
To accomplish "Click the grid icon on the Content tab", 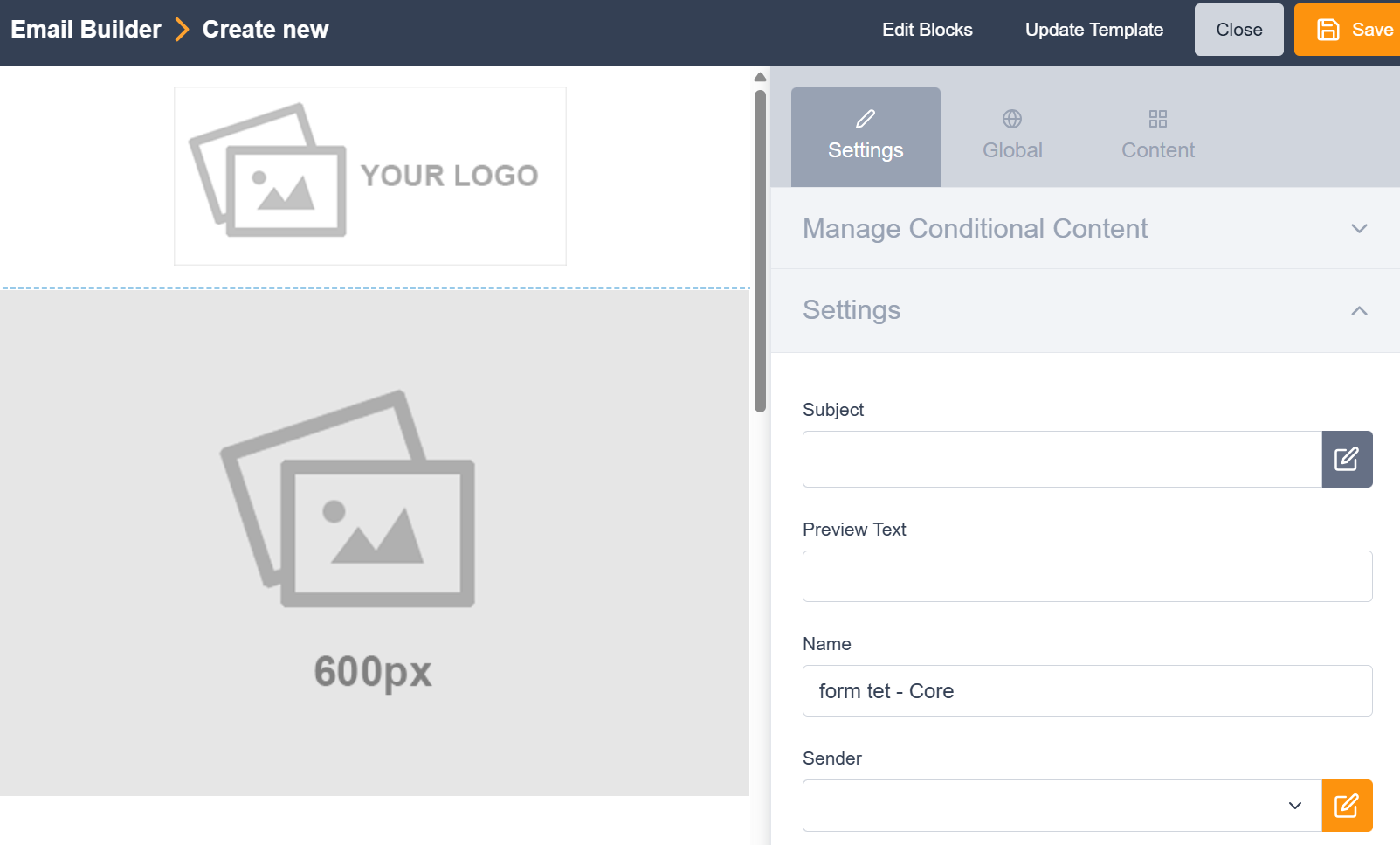I will coord(1158,119).
